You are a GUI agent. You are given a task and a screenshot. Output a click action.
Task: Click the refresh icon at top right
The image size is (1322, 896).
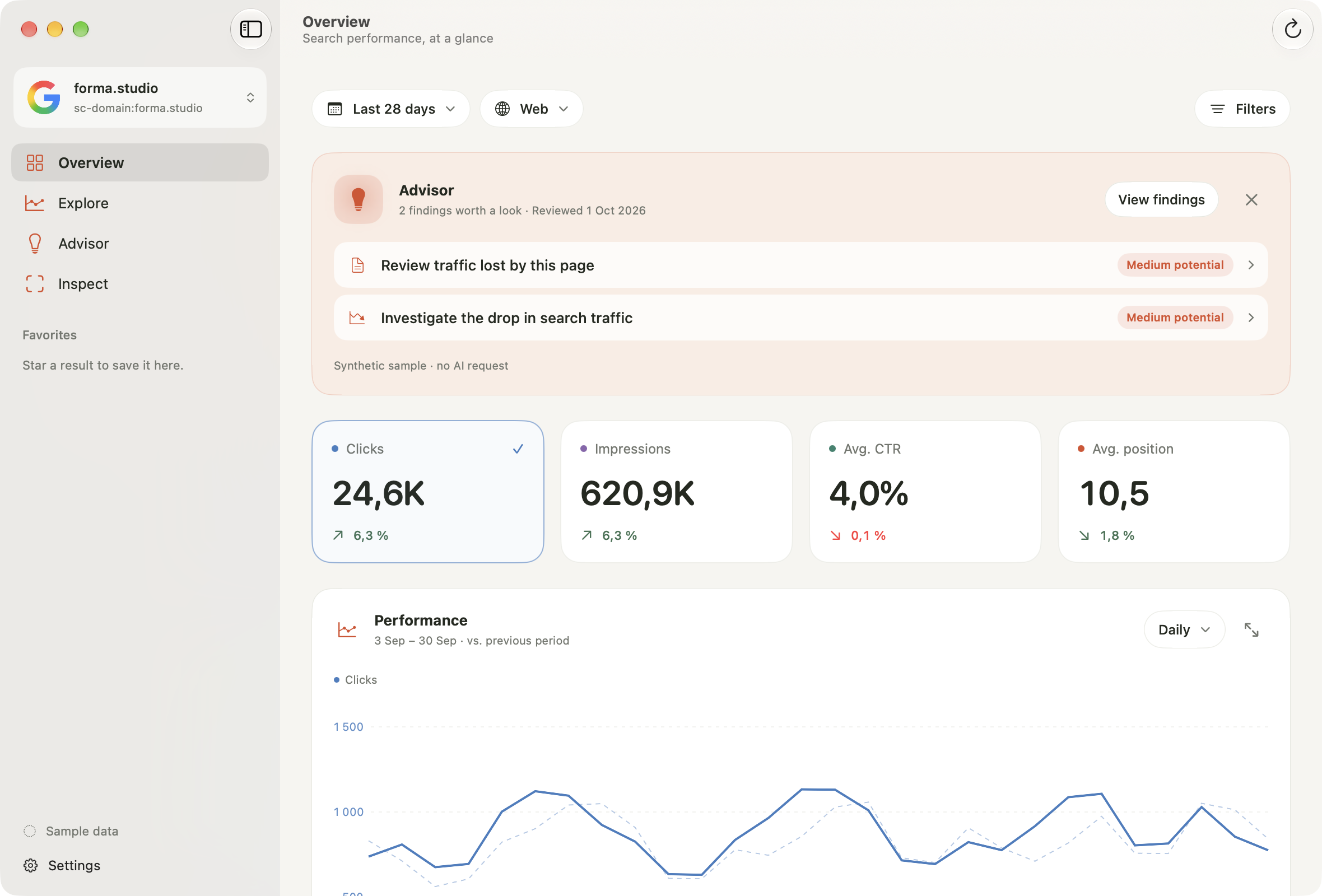(x=1292, y=29)
